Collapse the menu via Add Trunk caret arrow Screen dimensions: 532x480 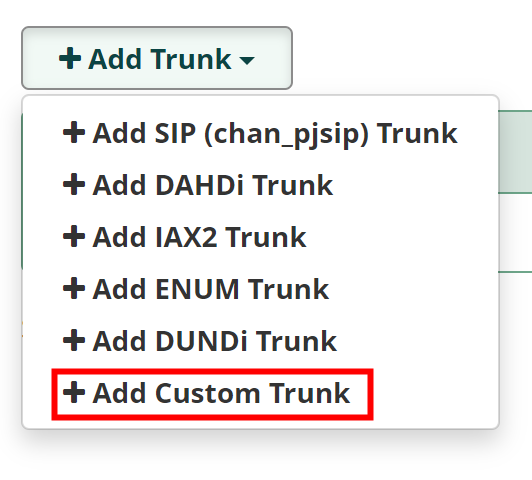point(247,61)
